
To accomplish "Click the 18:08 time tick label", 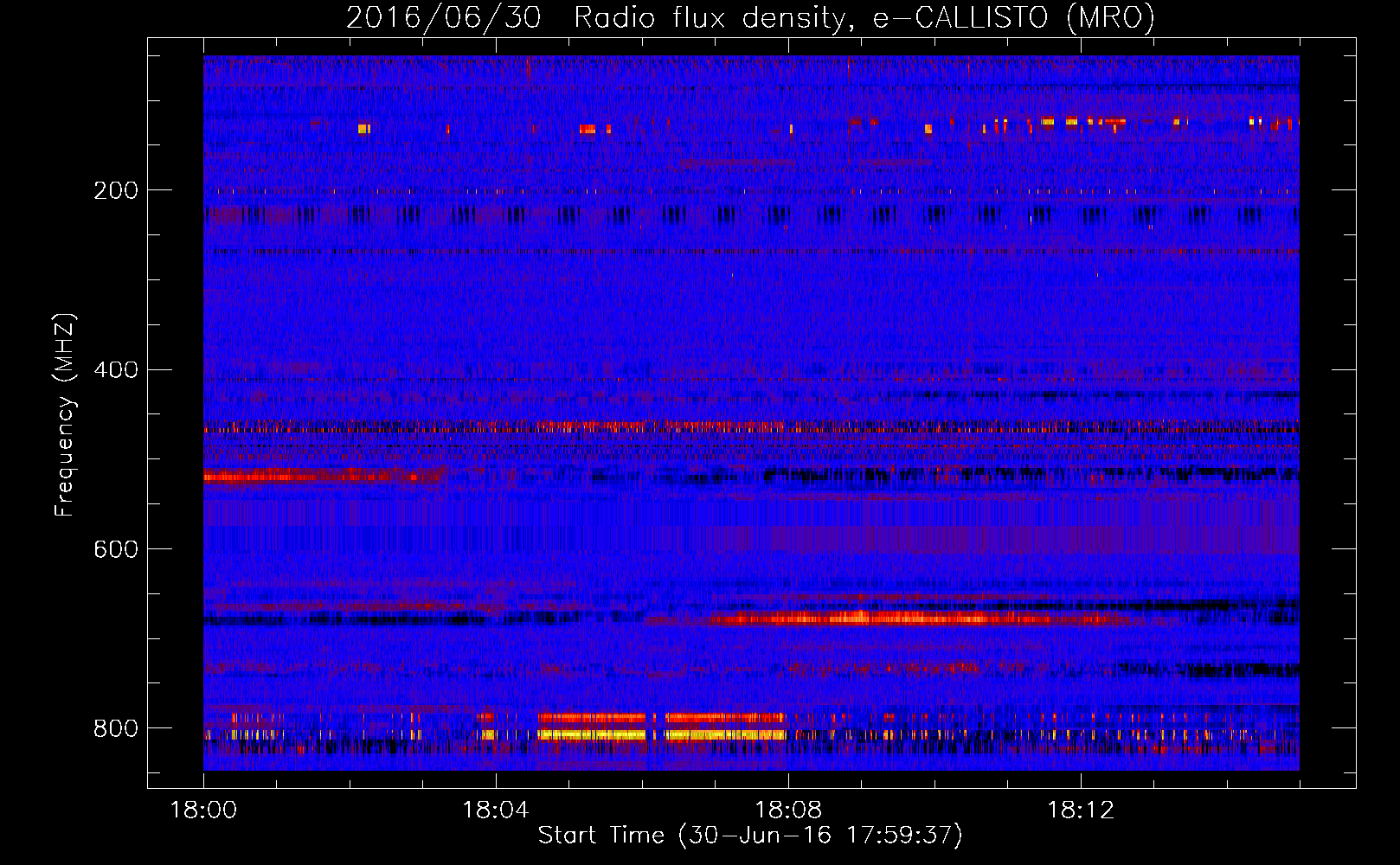I will coord(787,811).
